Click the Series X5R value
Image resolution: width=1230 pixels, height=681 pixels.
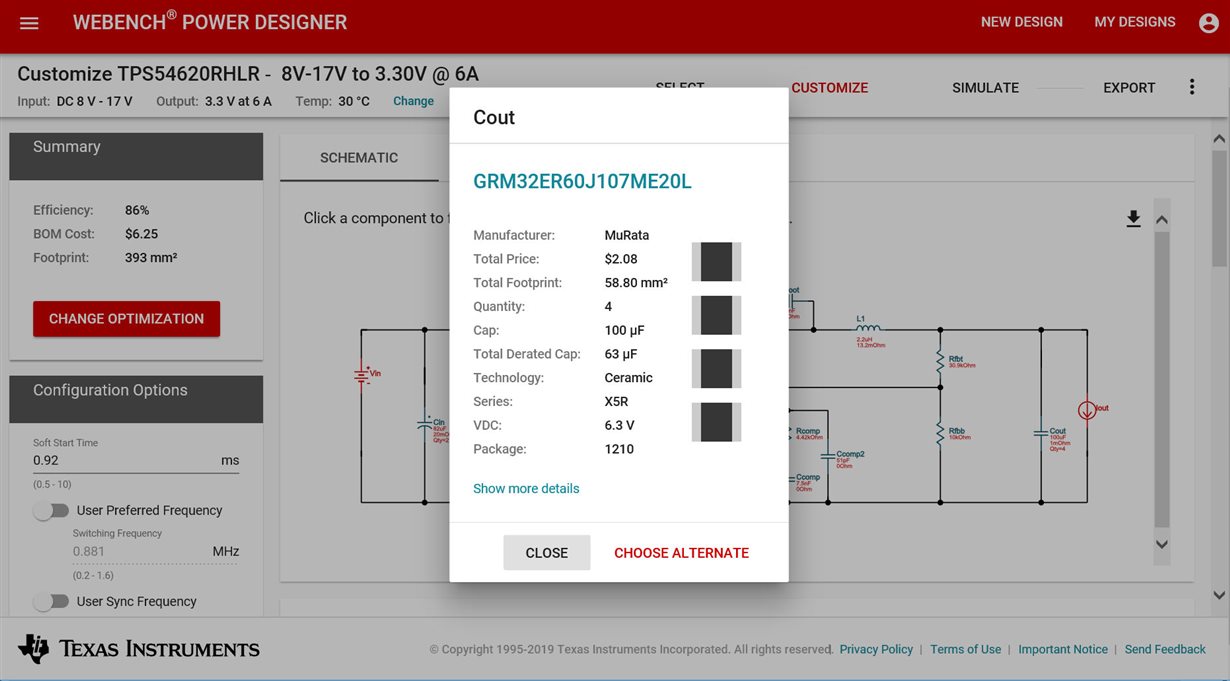[x=618, y=402]
